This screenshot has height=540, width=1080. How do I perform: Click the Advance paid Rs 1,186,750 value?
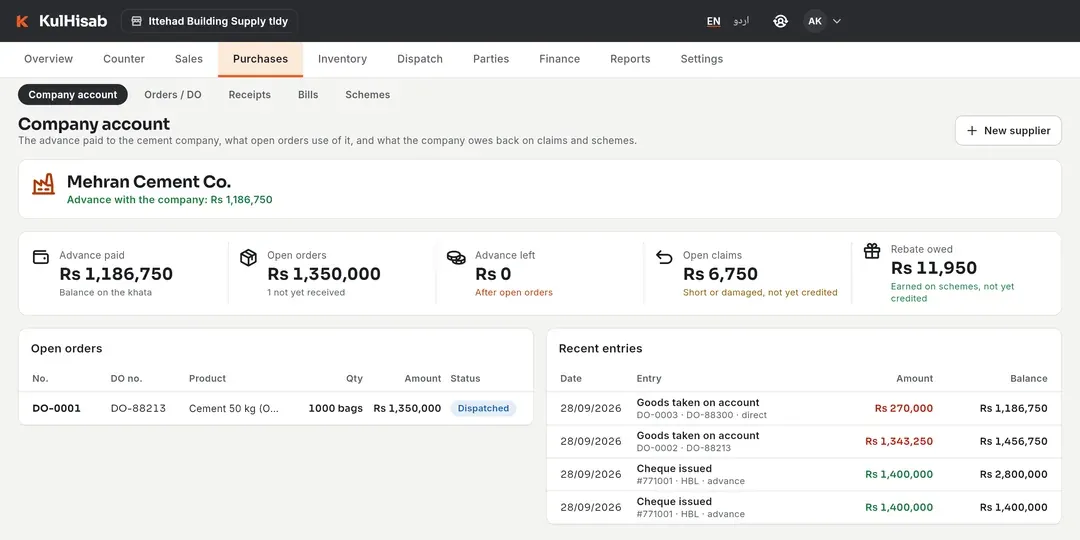[x=116, y=274]
